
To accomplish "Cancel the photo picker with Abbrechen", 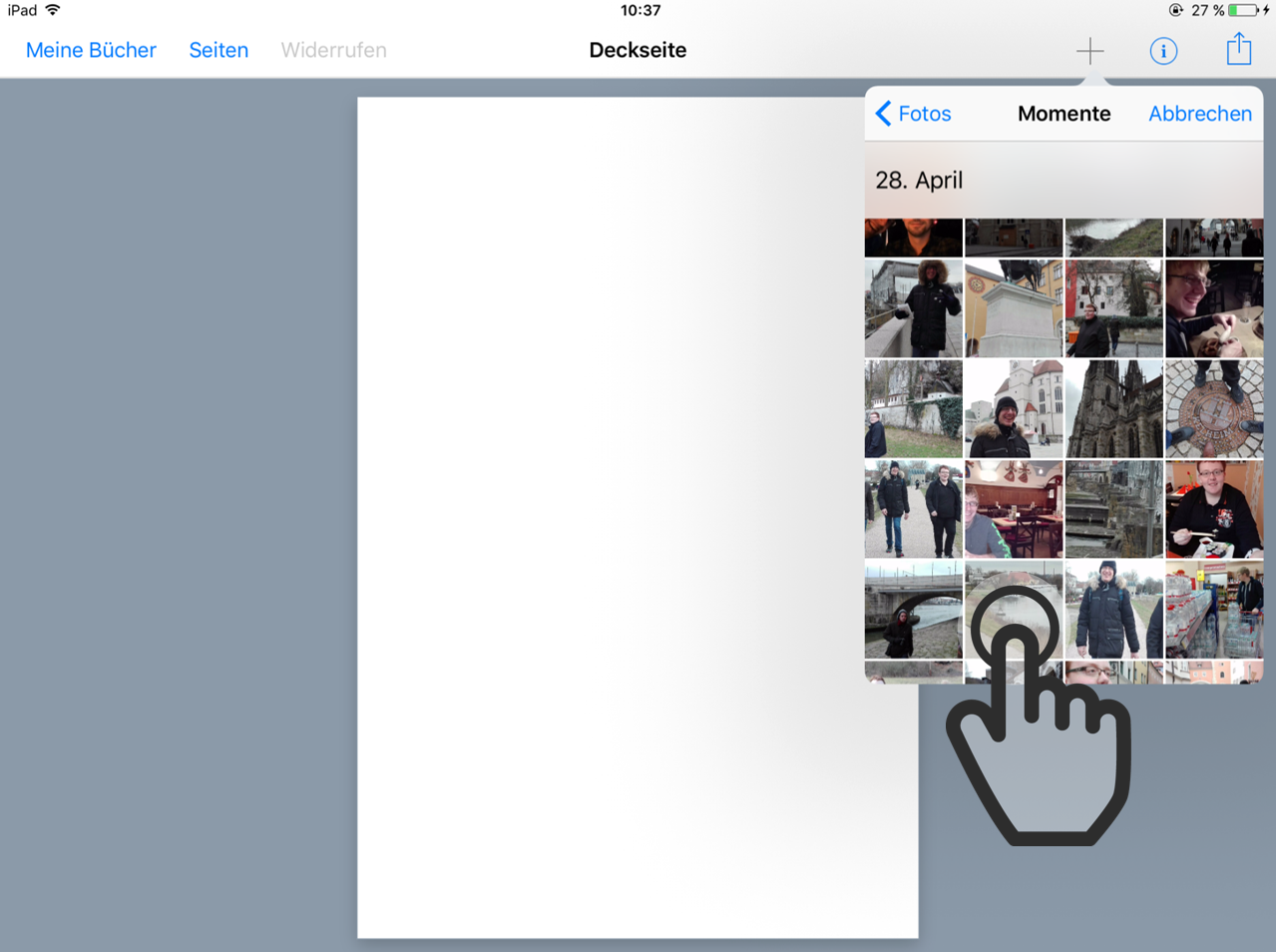I will pyautogui.click(x=1200, y=113).
